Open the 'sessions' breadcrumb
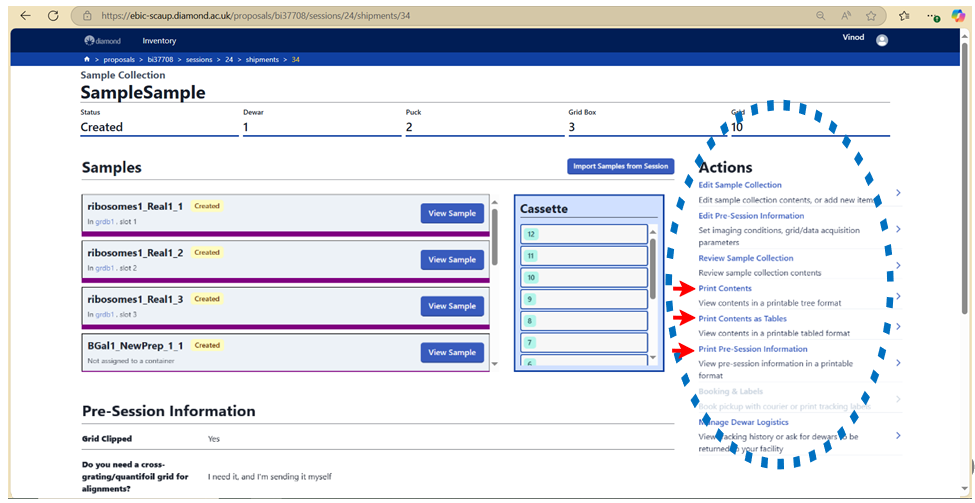The image size is (975, 503). pos(199,60)
